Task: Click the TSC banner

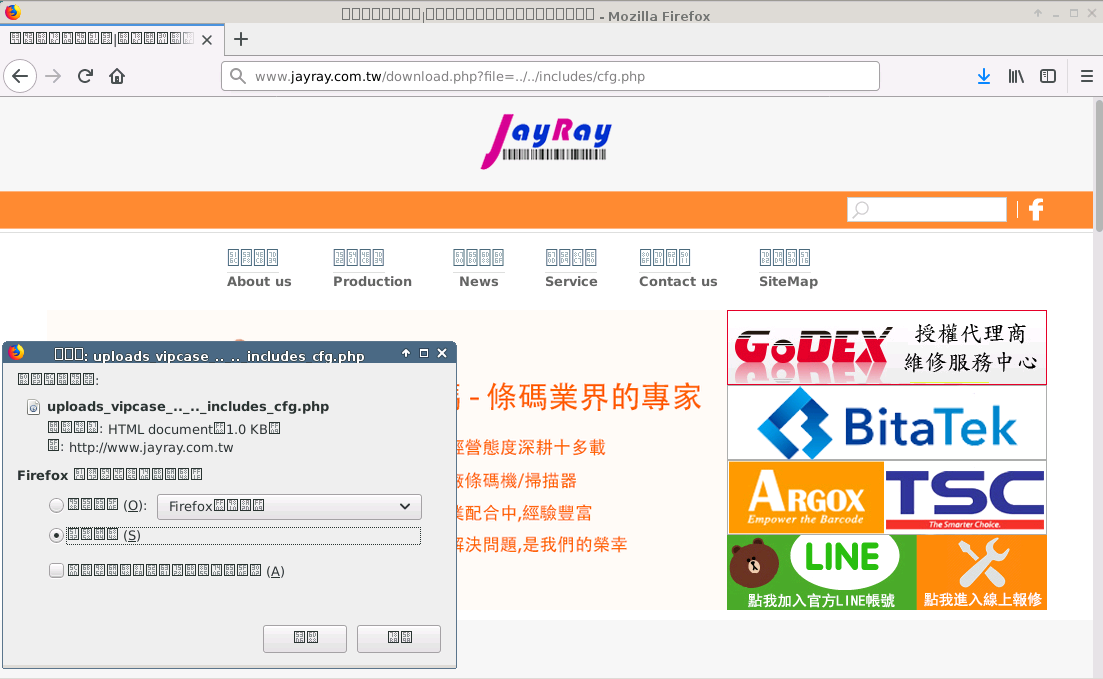Action: (965, 497)
